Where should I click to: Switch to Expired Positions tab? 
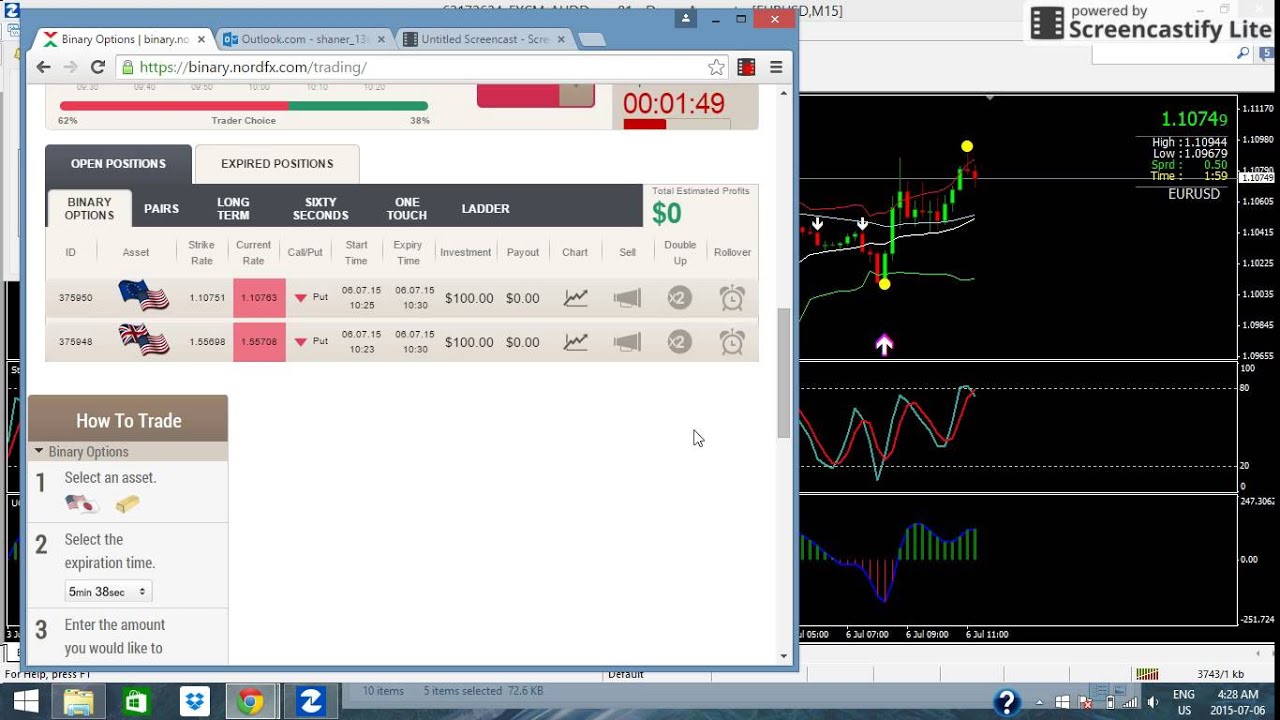coord(277,164)
